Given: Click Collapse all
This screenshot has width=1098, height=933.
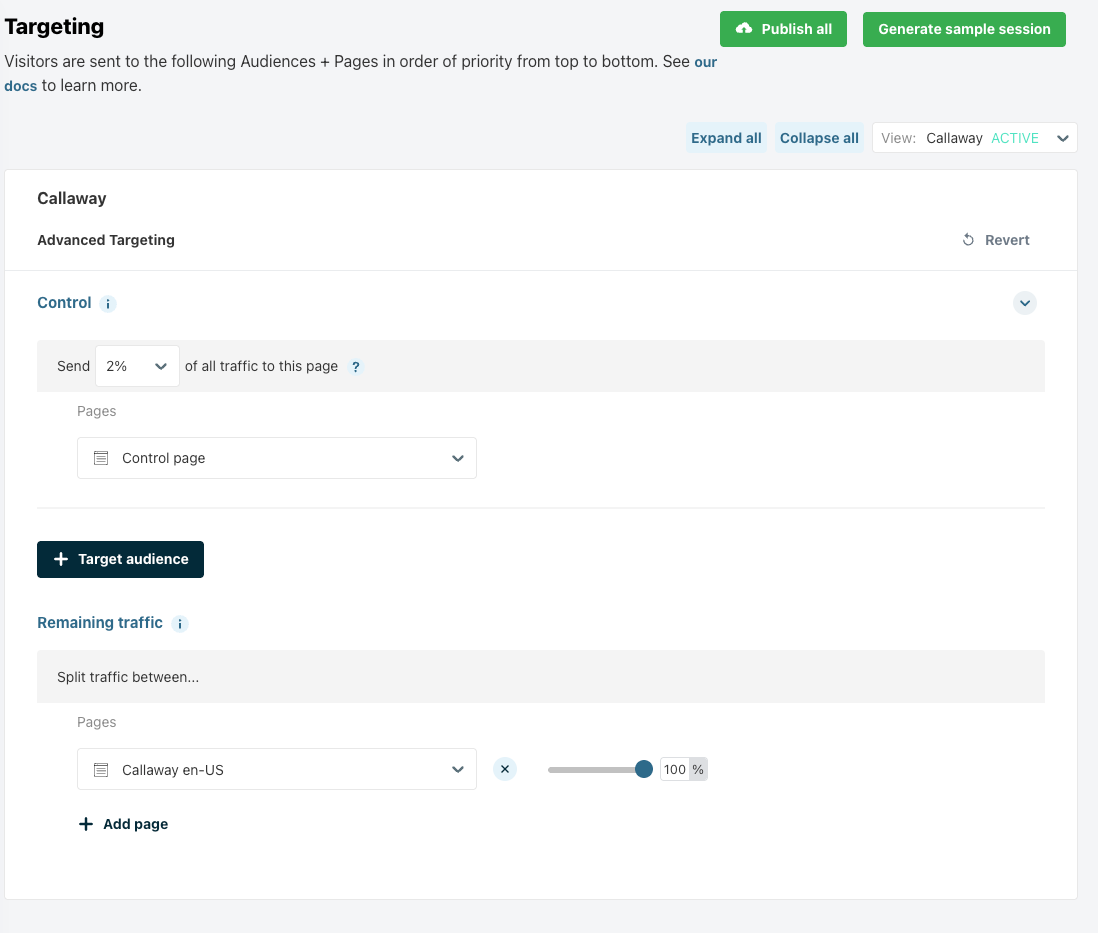Looking at the screenshot, I should [x=819, y=138].
